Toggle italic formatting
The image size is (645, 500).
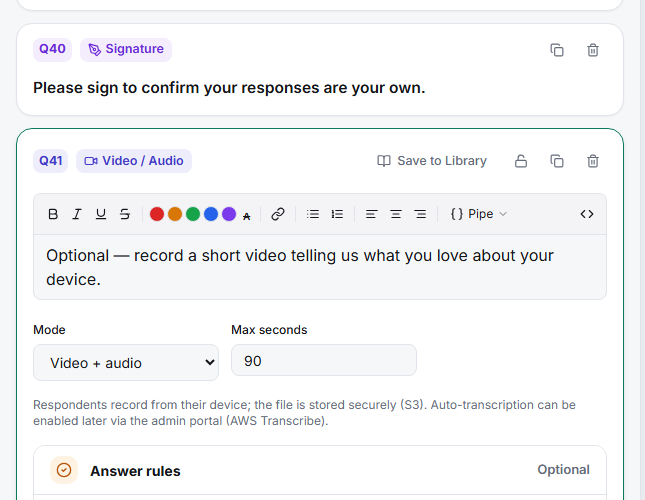(x=77, y=214)
